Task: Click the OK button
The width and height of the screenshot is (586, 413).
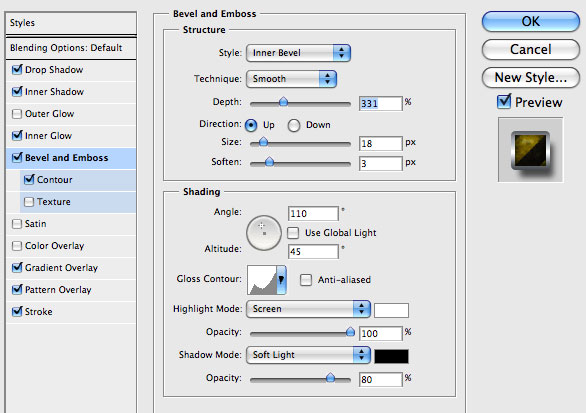Action: tap(531, 21)
